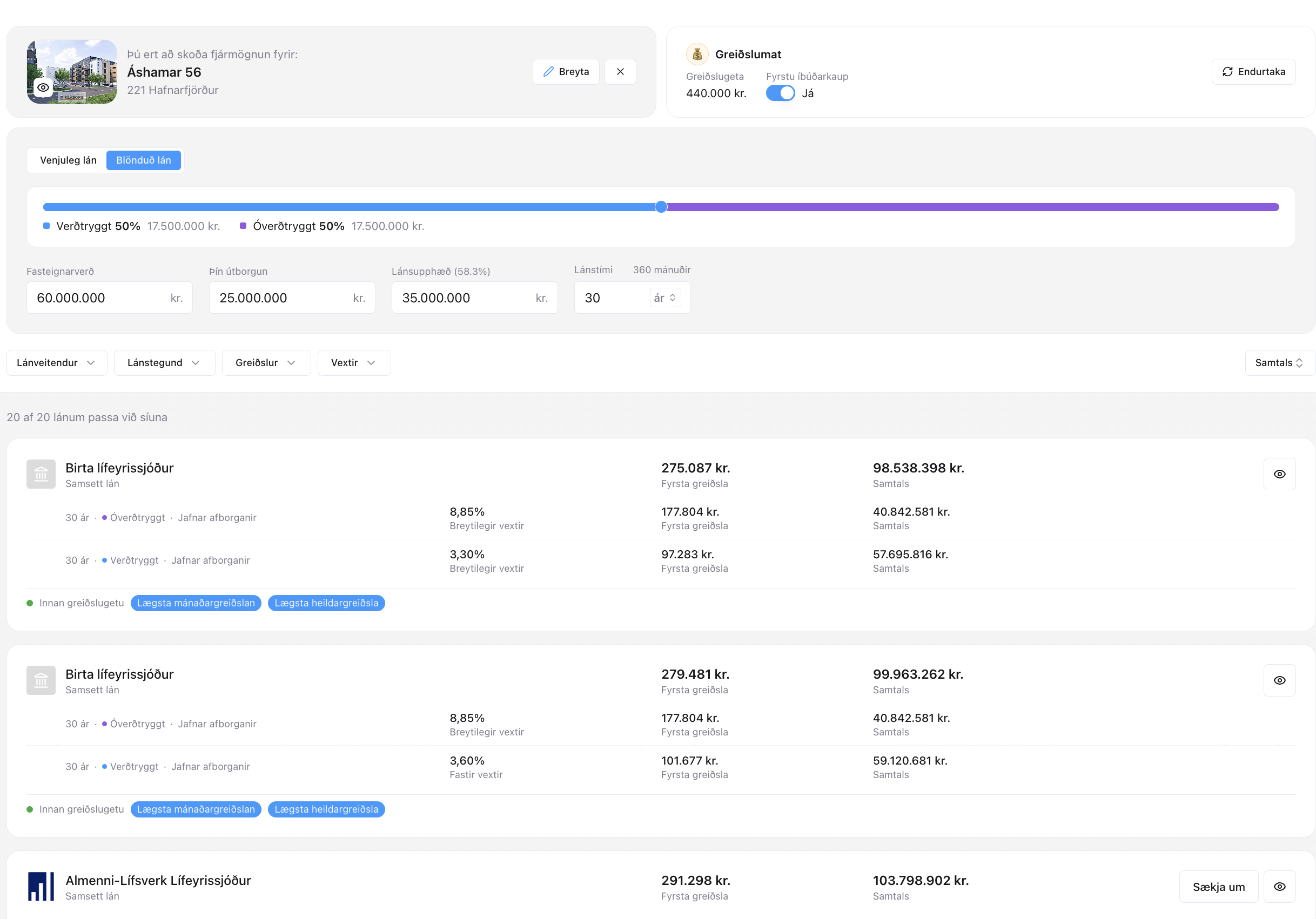Click the money bag Greiðslumat icon
The width and height of the screenshot is (1316, 919).
coord(697,55)
